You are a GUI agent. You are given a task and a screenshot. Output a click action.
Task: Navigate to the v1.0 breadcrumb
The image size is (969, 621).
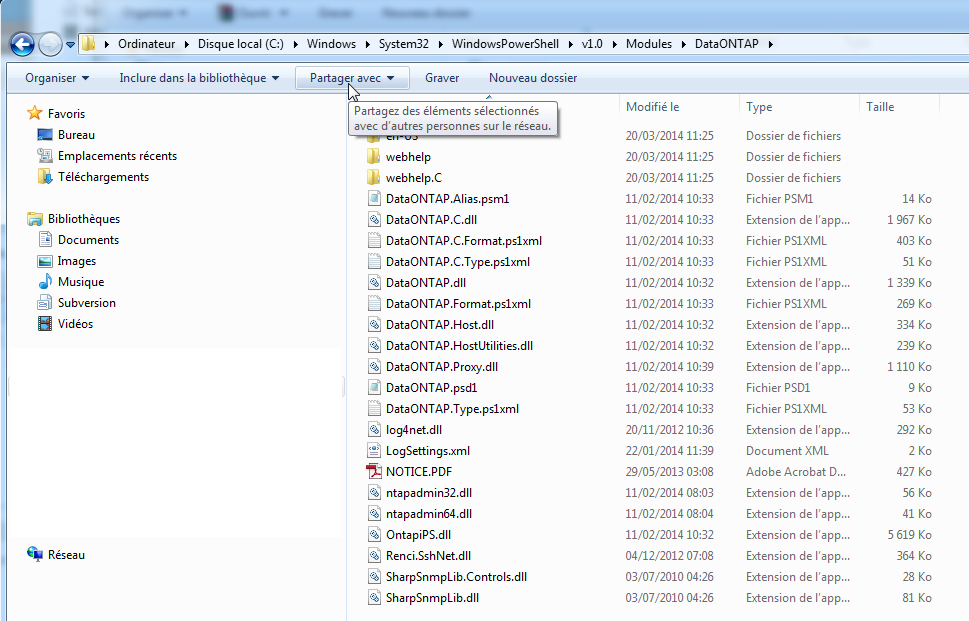click(592, 44)
